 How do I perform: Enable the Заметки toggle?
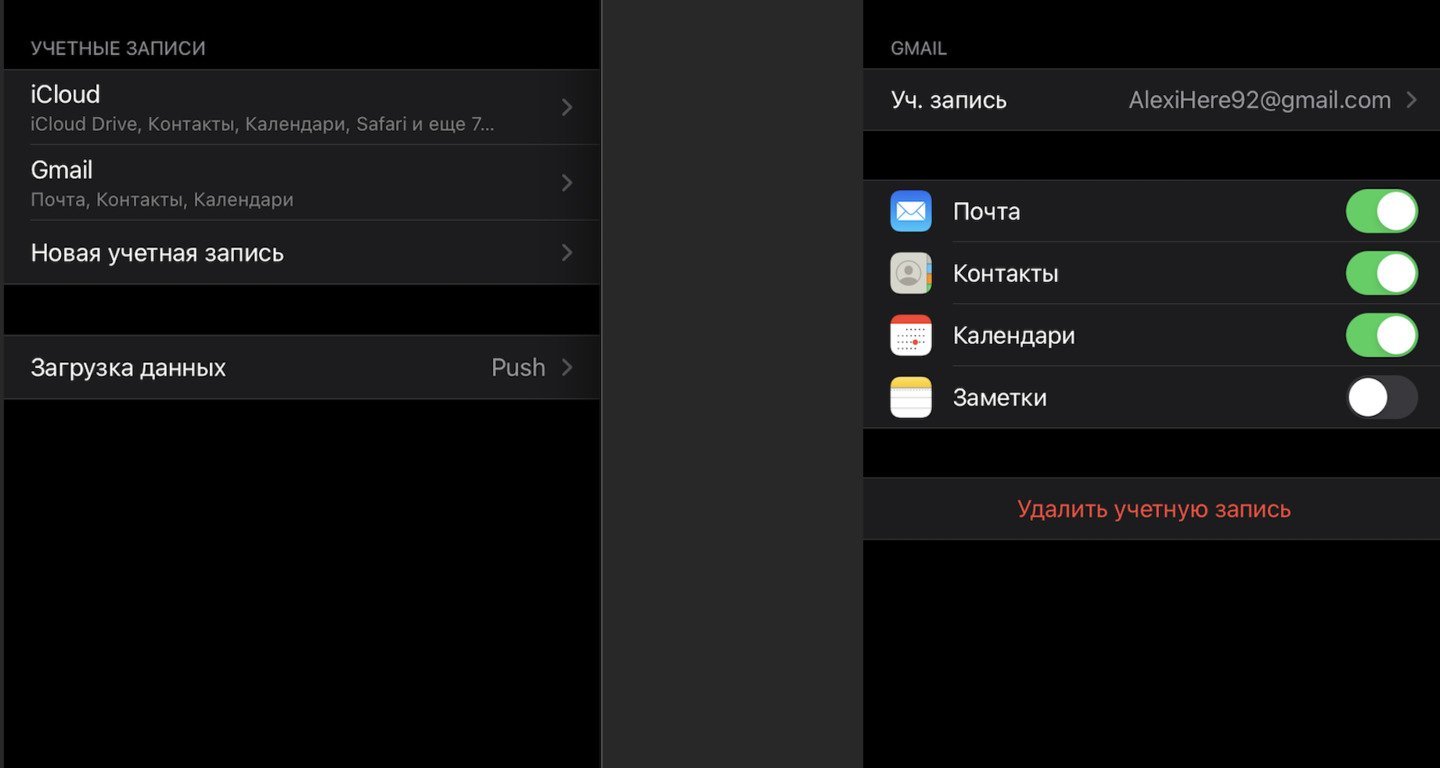point(1381,397)
